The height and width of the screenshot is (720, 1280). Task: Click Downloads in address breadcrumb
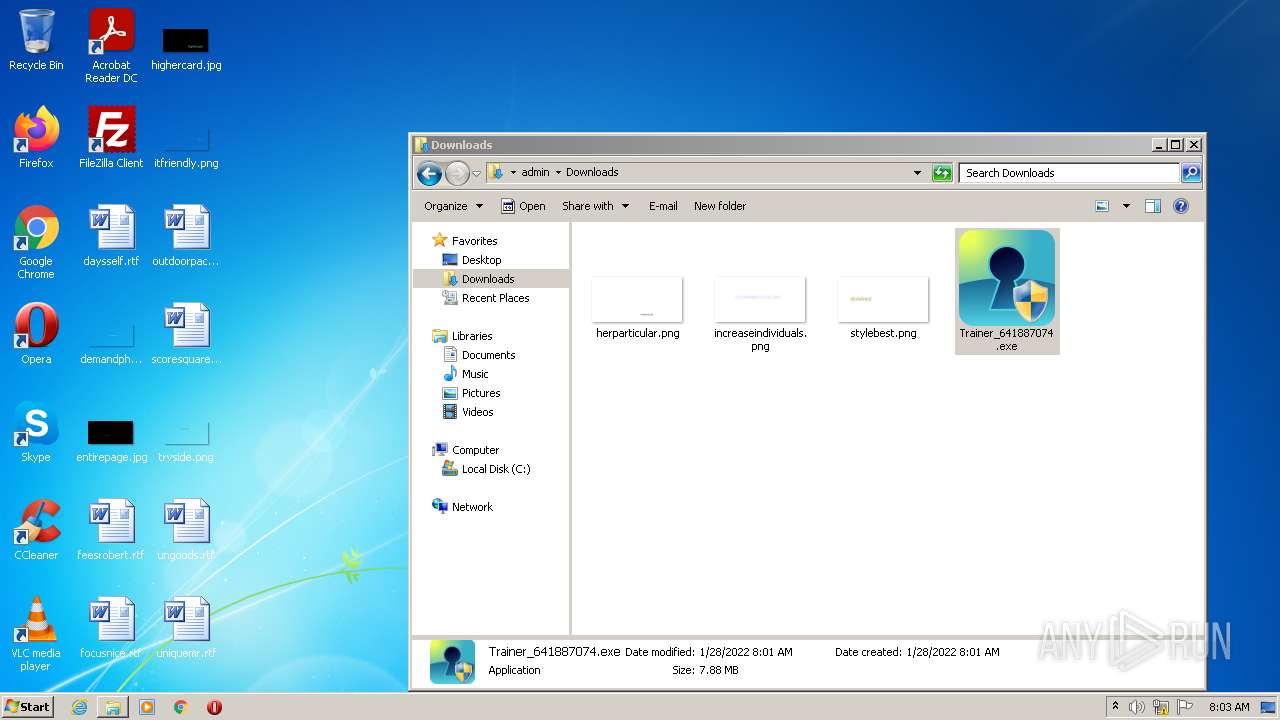pyautogui.click(x=592, y=172)
